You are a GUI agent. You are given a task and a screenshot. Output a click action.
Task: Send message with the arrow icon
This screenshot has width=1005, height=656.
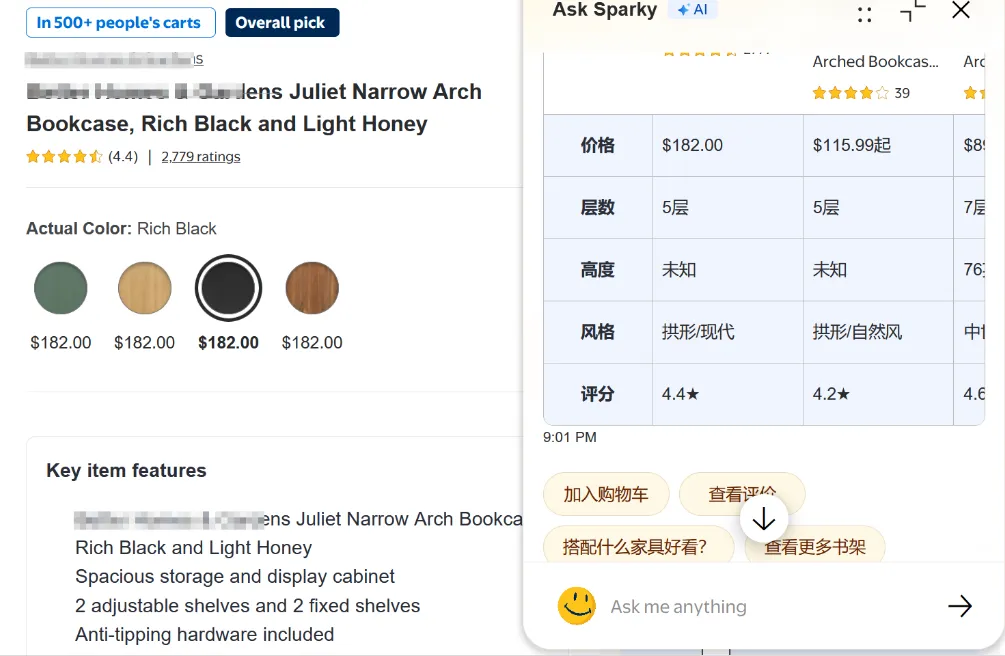coord(959,606)
